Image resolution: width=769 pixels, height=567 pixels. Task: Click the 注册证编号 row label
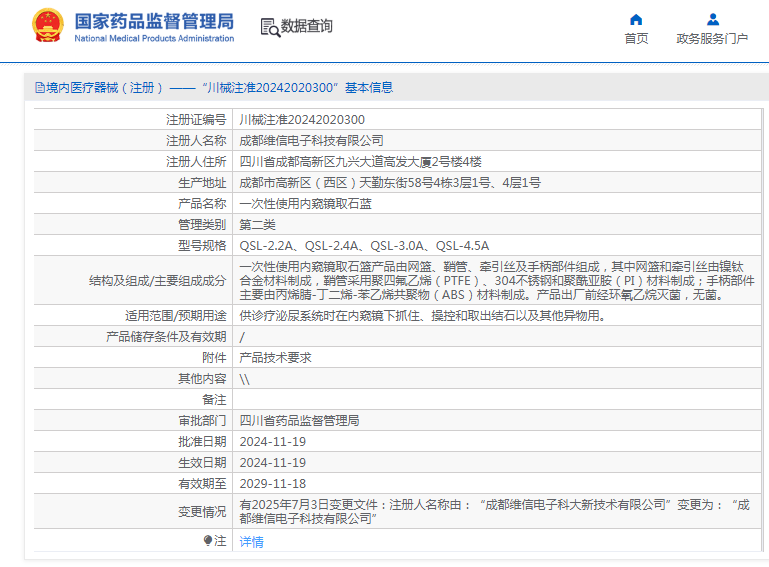pos(196,120)
